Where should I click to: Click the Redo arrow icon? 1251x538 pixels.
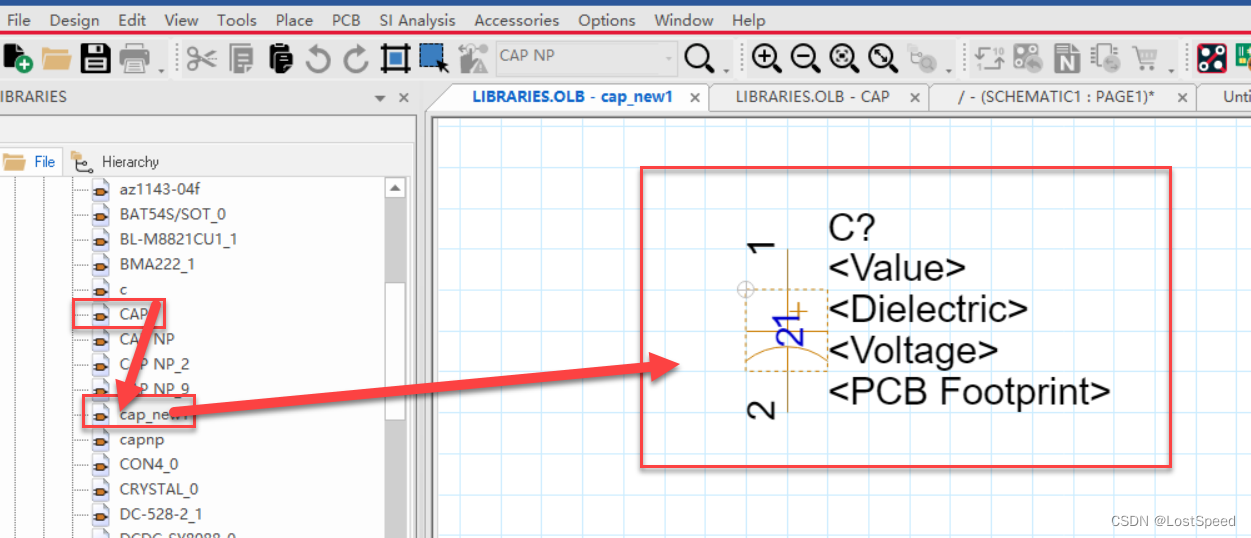(356, 60)
